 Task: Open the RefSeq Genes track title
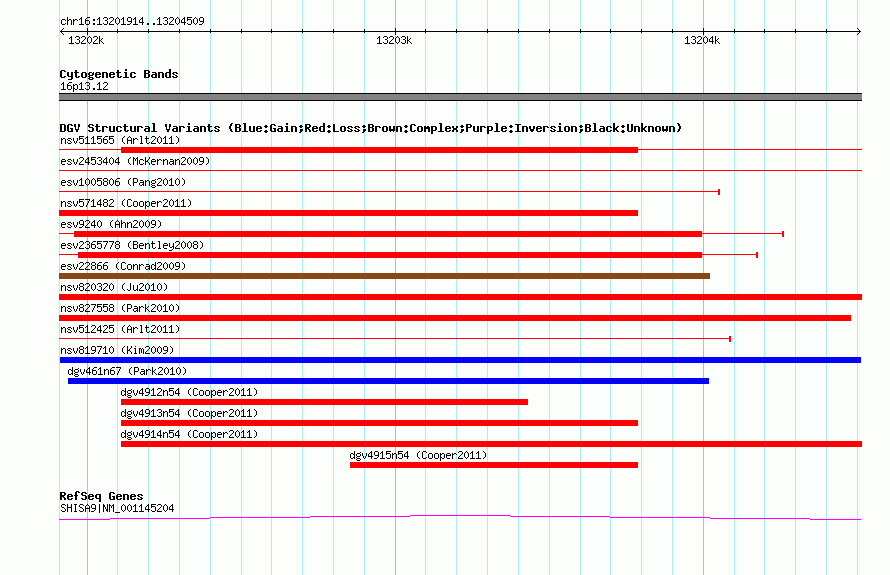click(x=101, y=496)
